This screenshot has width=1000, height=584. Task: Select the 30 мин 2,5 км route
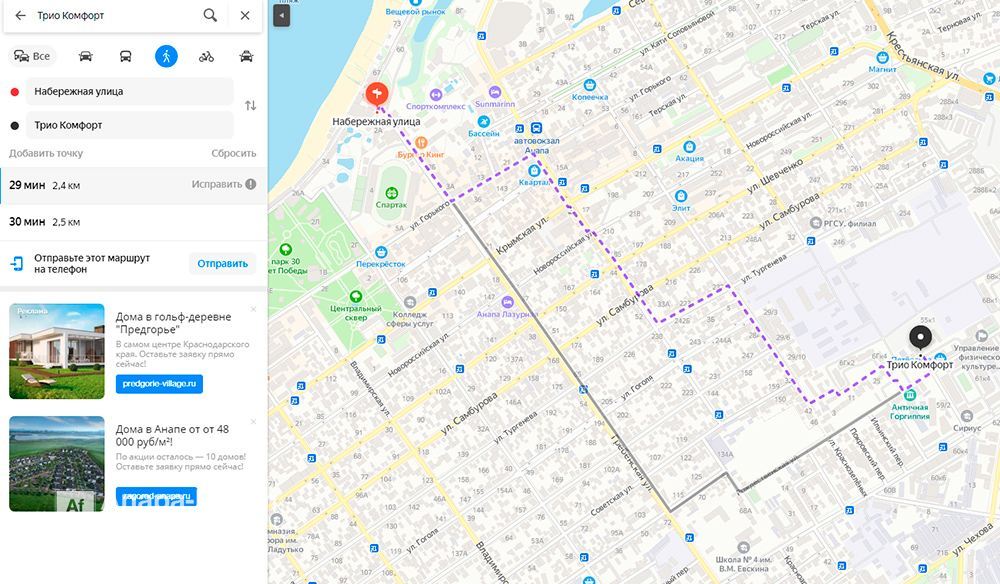point(133,222)
